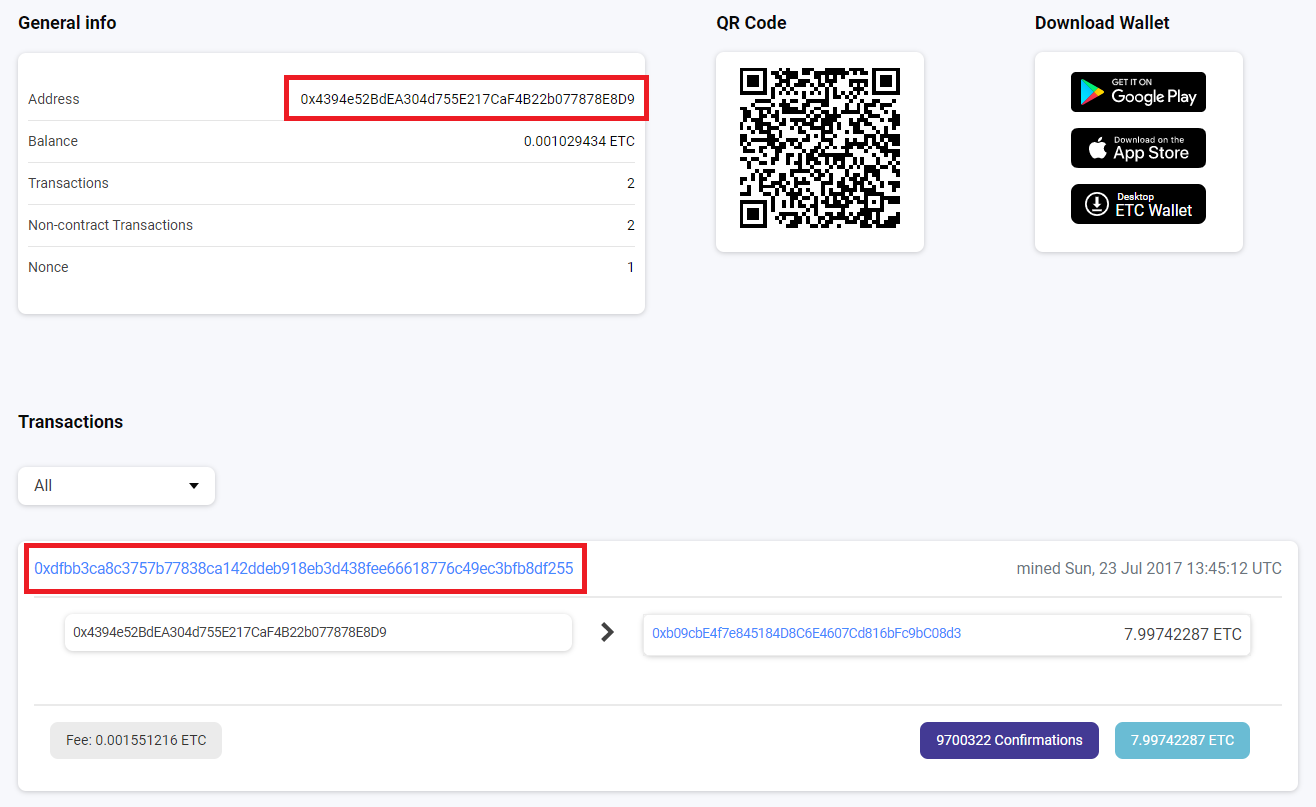
Task: Click the arrow icon between transaction addresses
Action: [607, 632]
